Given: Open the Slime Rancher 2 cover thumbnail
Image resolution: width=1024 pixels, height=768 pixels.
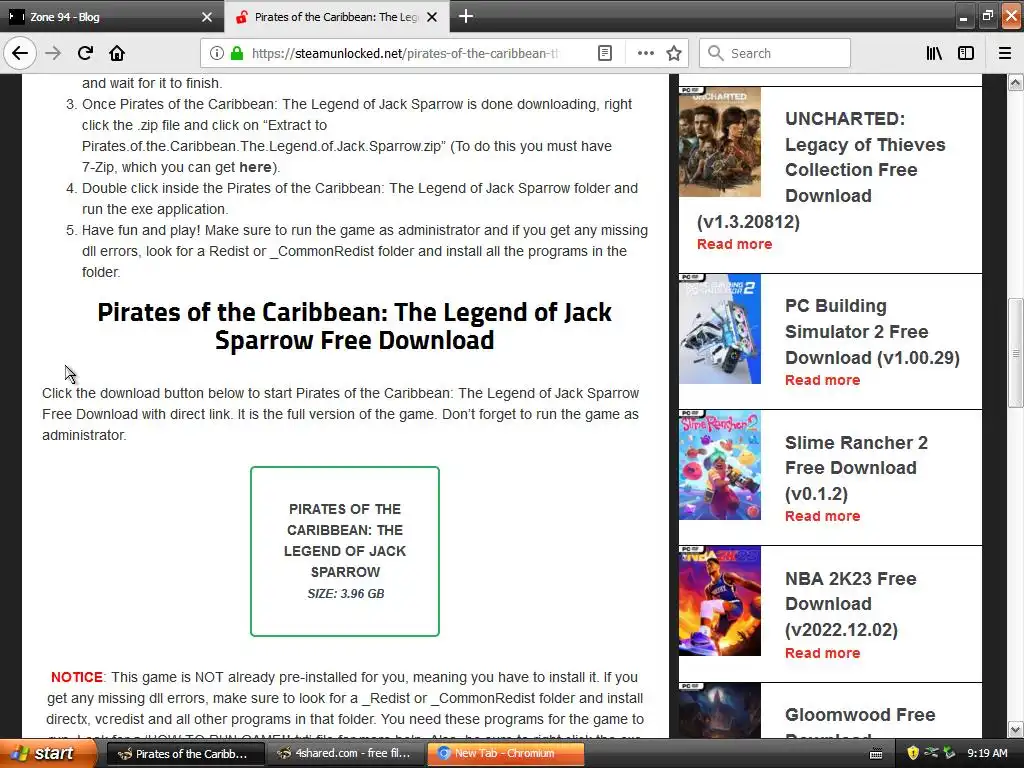Looking at the screenshot, I should (x=720, y=465).
